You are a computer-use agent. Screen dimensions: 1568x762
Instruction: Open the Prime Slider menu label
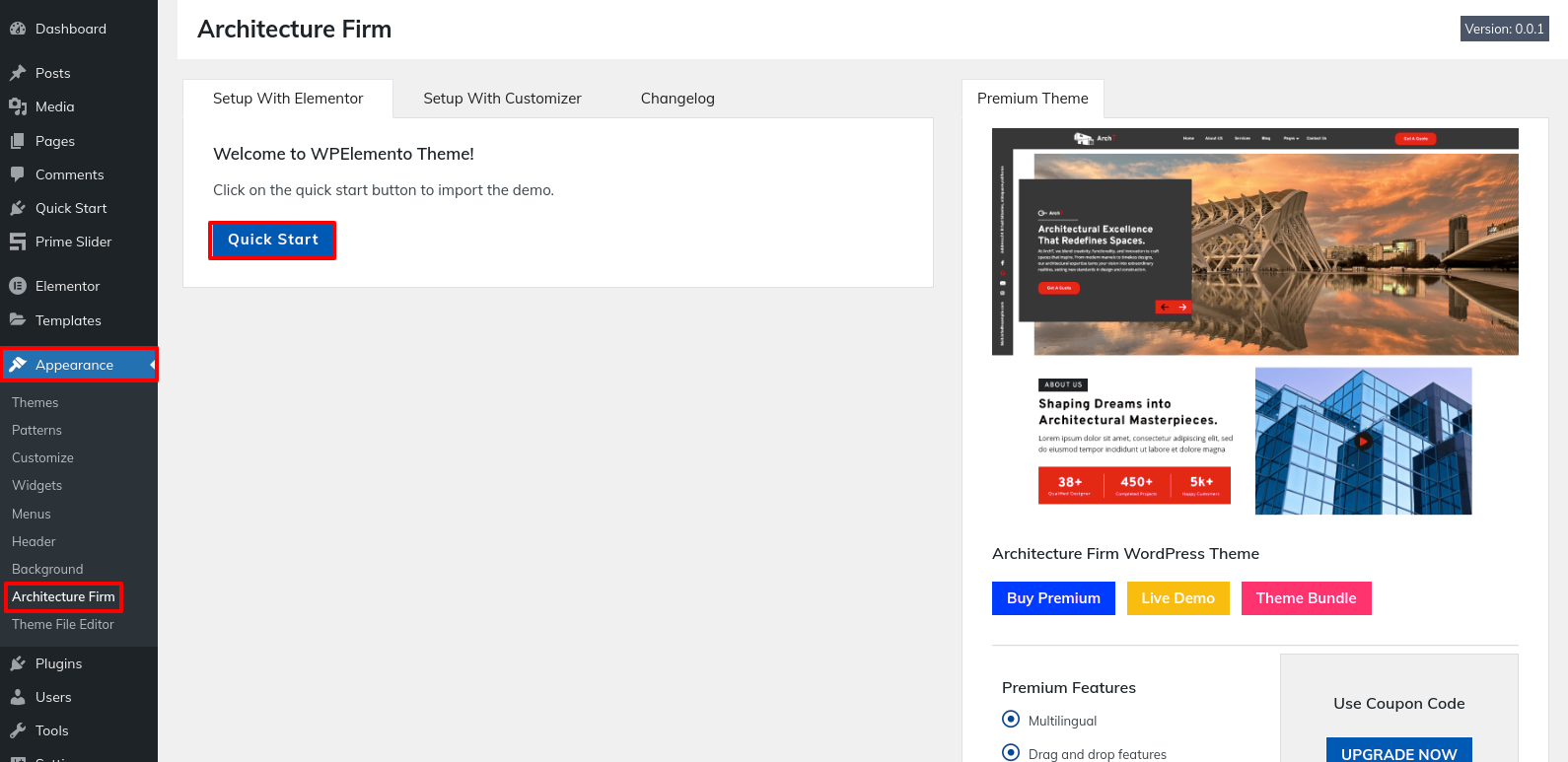coord(74,242)
